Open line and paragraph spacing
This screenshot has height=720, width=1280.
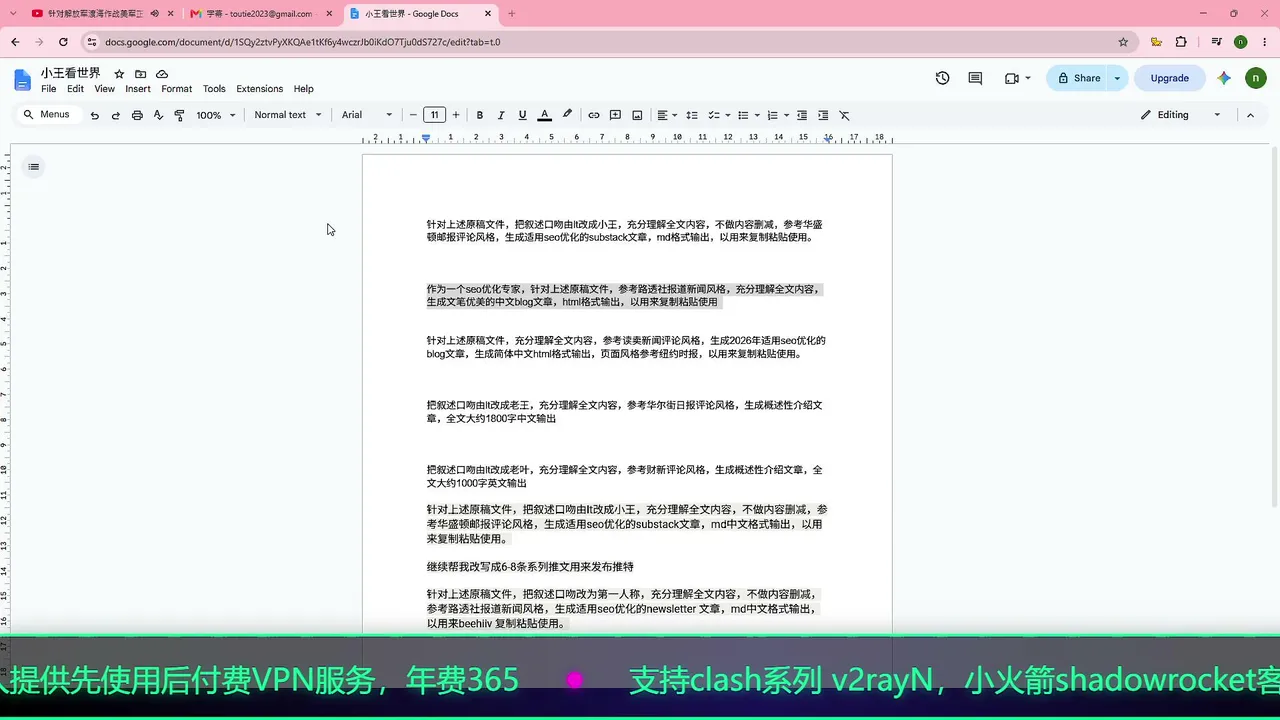[x=691, y=115]
